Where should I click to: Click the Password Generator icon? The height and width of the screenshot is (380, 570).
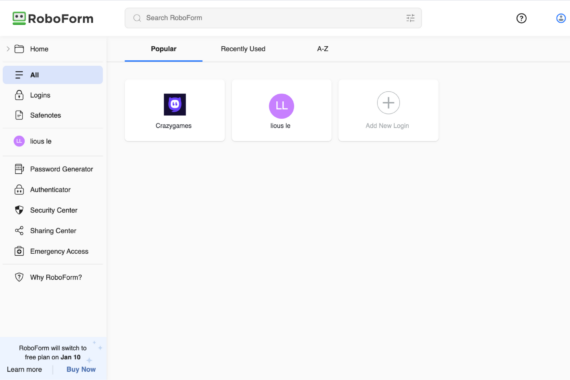(19, 169)
